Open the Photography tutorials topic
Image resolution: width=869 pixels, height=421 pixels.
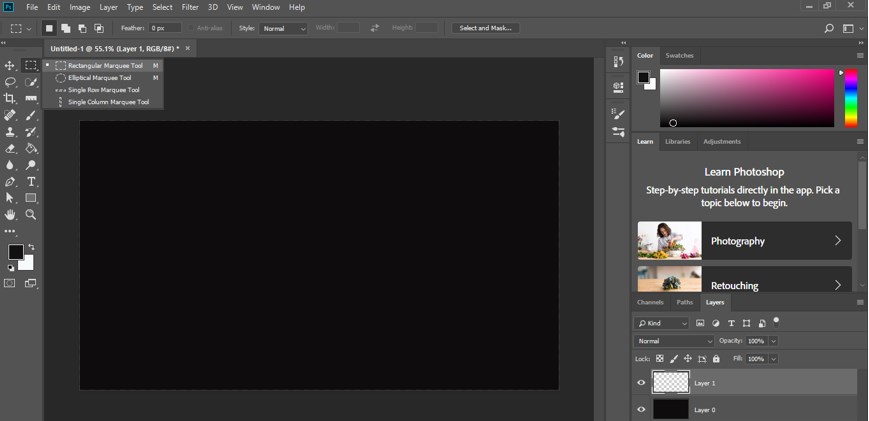click(744, 241)
